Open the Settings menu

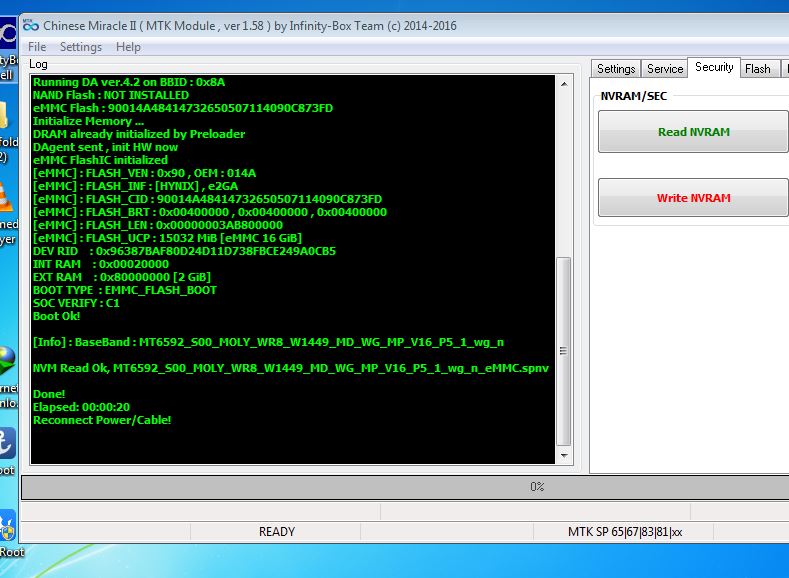[x=81, y=47]
